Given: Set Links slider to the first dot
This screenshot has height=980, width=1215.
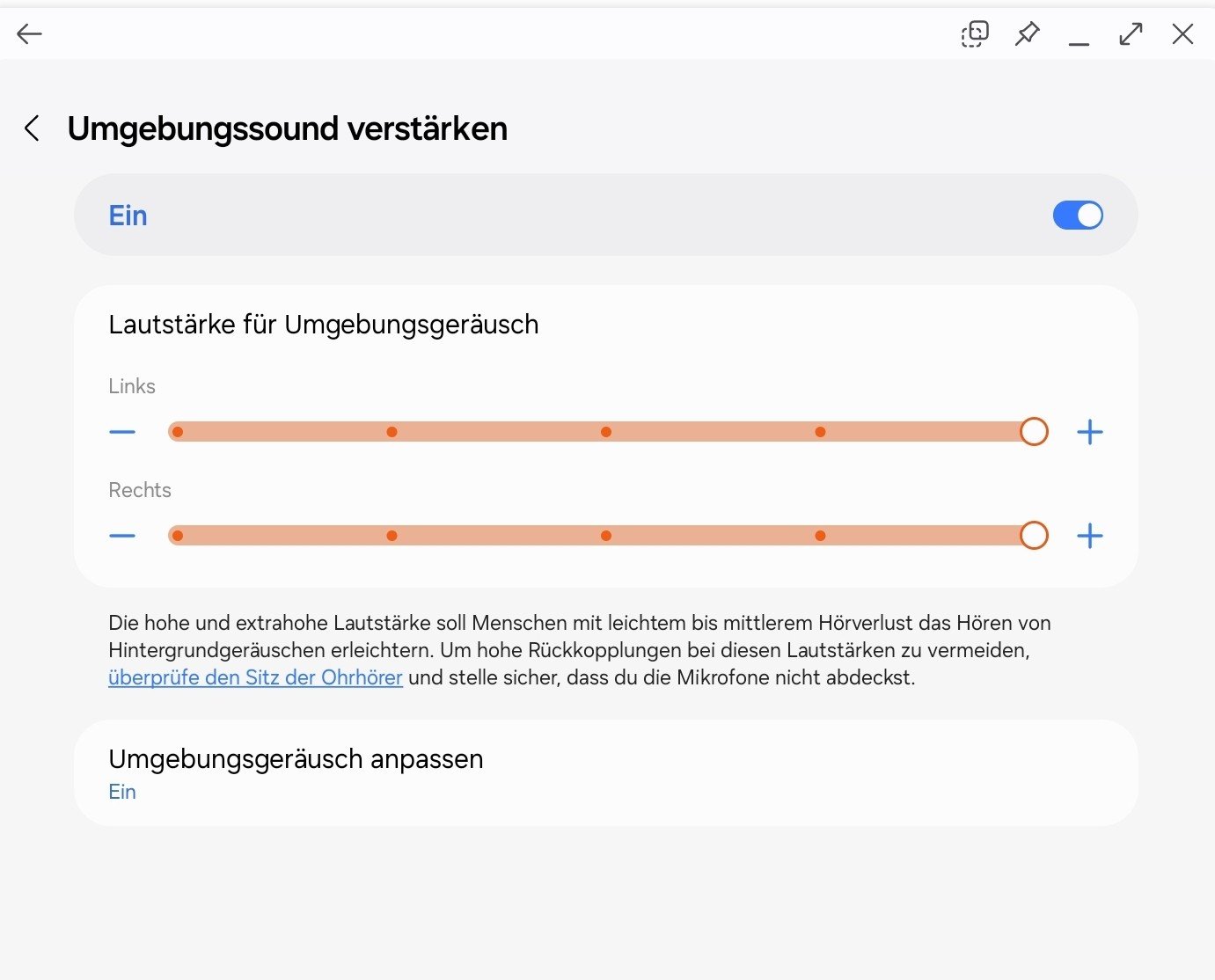Looking at the screenshot, I should point(178,432).
